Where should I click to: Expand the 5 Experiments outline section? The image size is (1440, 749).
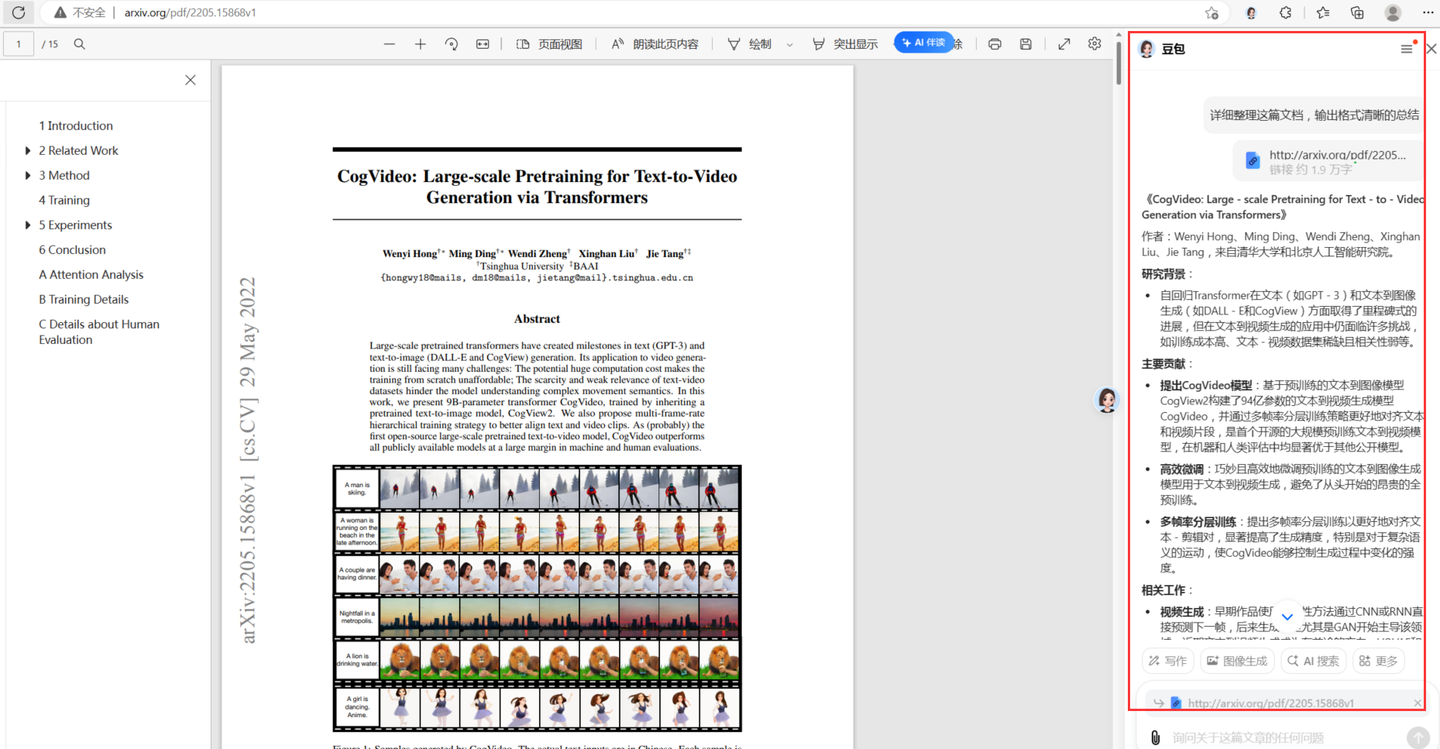coord(28,225)
